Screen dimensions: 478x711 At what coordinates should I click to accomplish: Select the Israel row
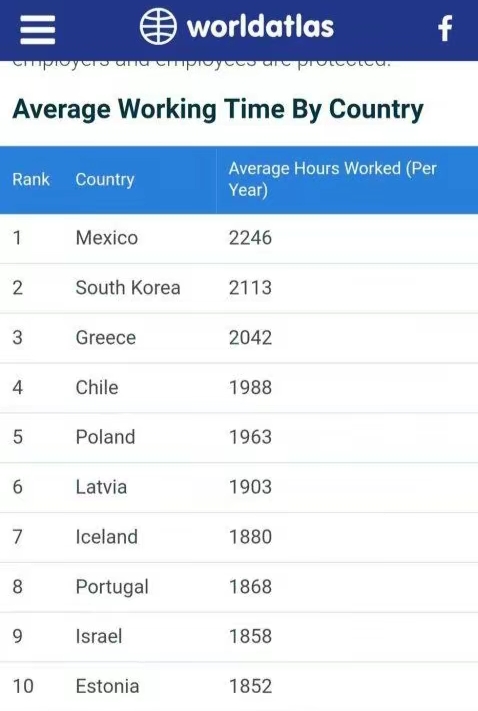coord(239,637)
